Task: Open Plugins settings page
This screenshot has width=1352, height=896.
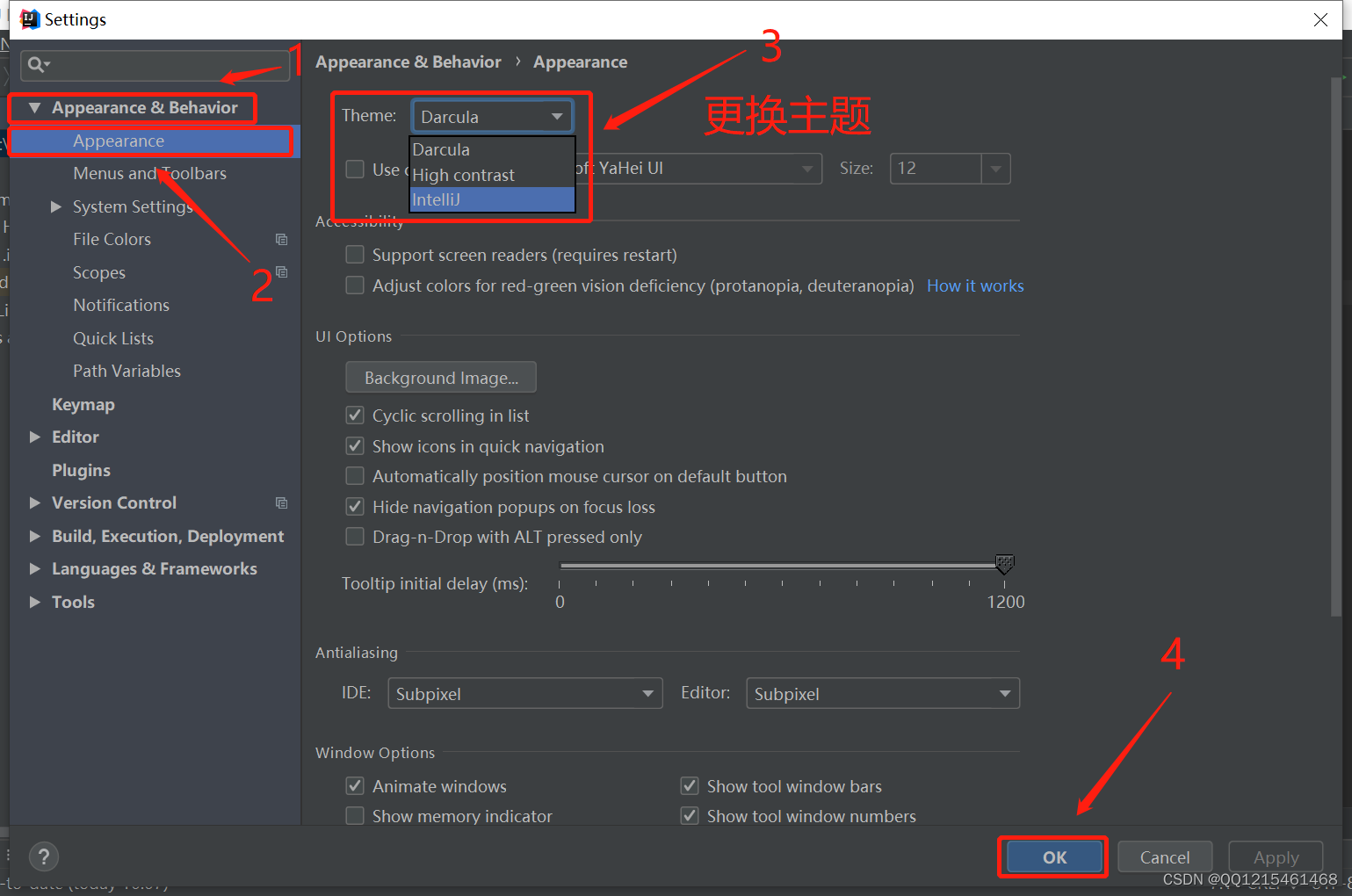Action: (81, 470)
